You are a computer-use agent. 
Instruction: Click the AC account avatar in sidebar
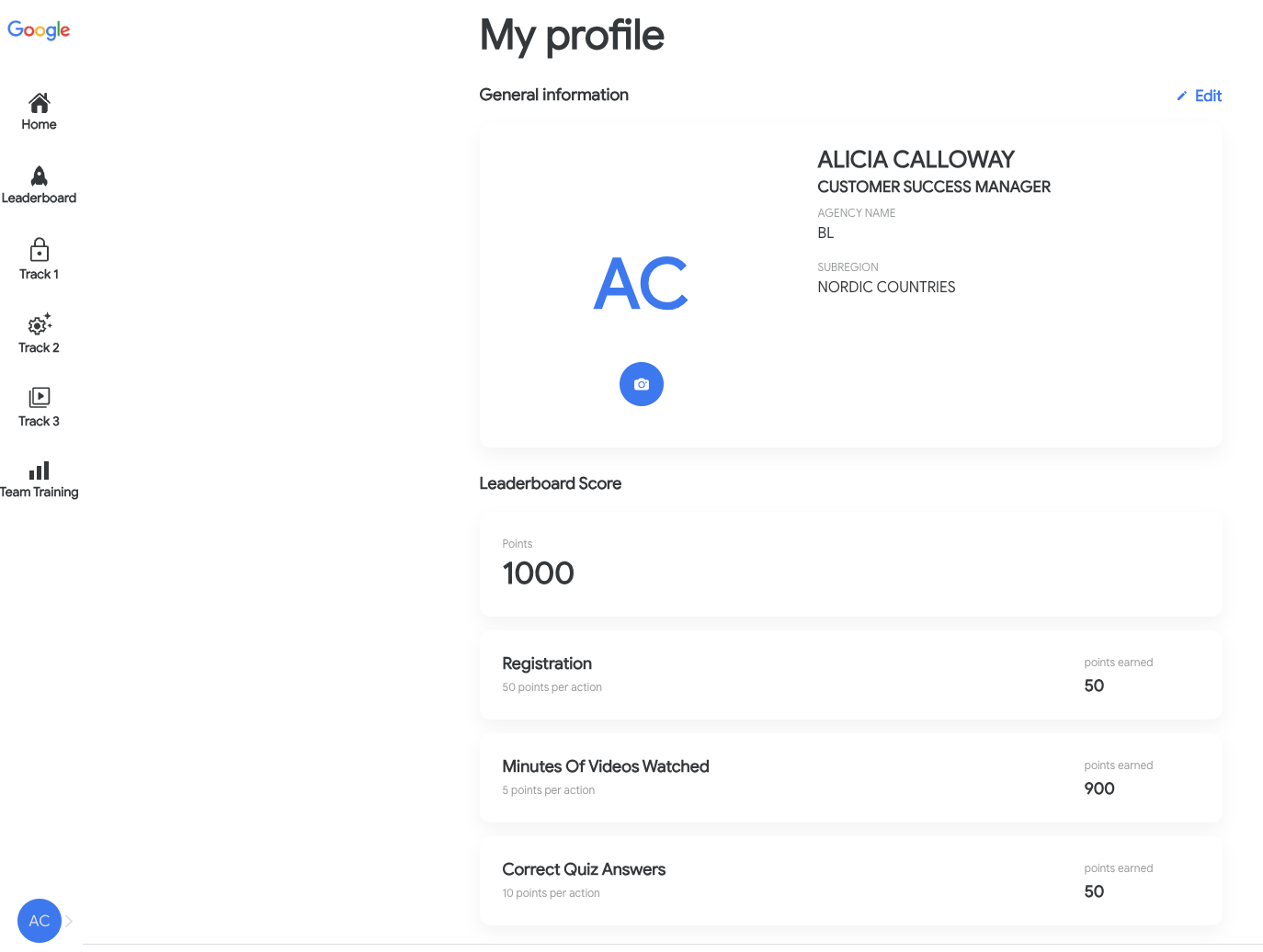(40, 921)
